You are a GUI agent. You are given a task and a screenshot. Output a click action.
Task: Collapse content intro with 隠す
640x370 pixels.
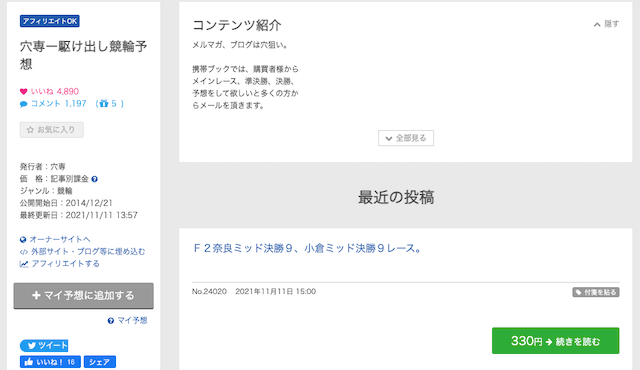coord(606,24)
